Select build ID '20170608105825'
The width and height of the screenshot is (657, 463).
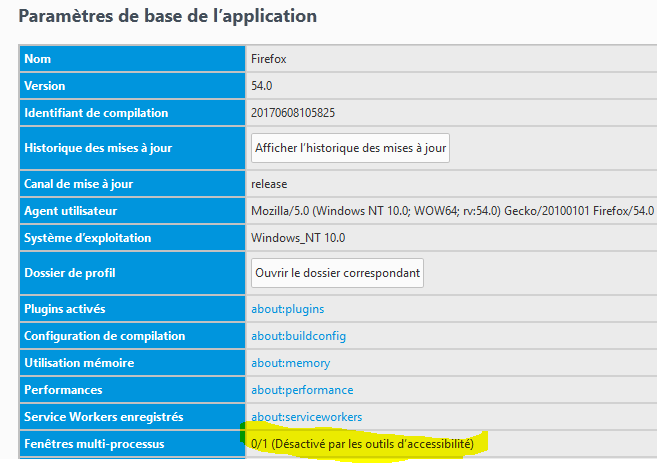click(293, 113)
